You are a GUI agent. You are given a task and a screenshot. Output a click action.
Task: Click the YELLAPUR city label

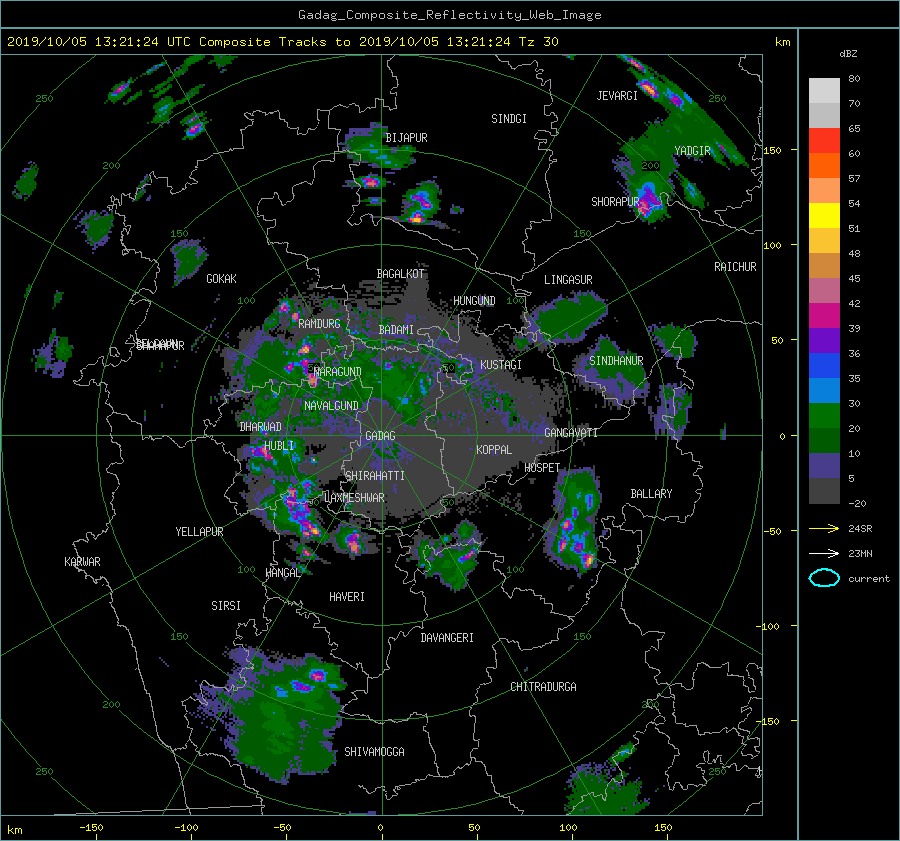click(199, 532)
